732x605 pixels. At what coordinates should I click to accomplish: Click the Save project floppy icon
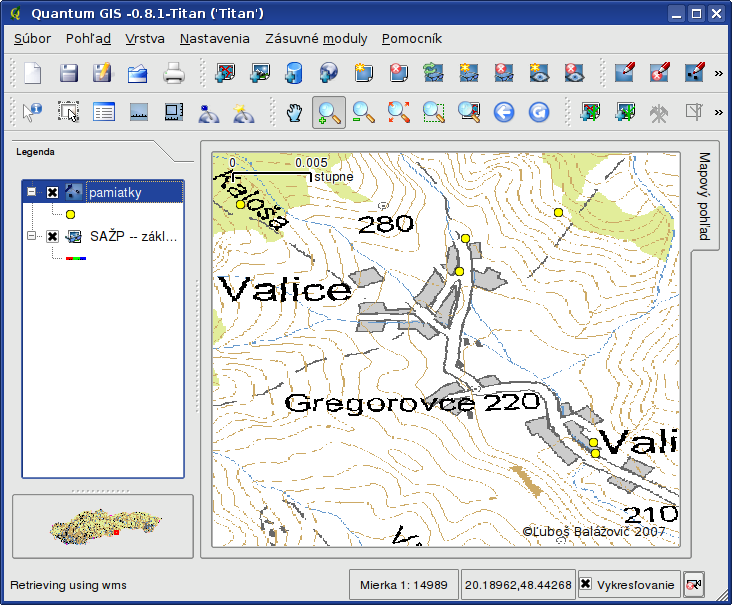[x=68, y=73]
